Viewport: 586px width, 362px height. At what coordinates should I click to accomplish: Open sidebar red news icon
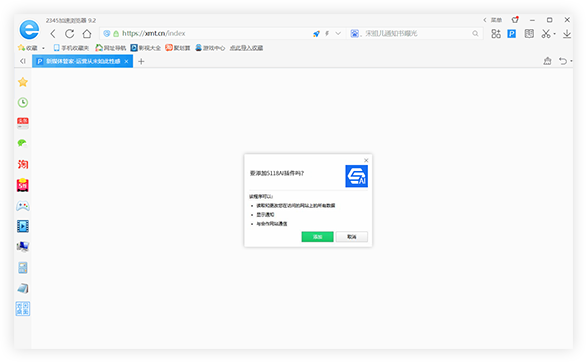coord(23,123)
